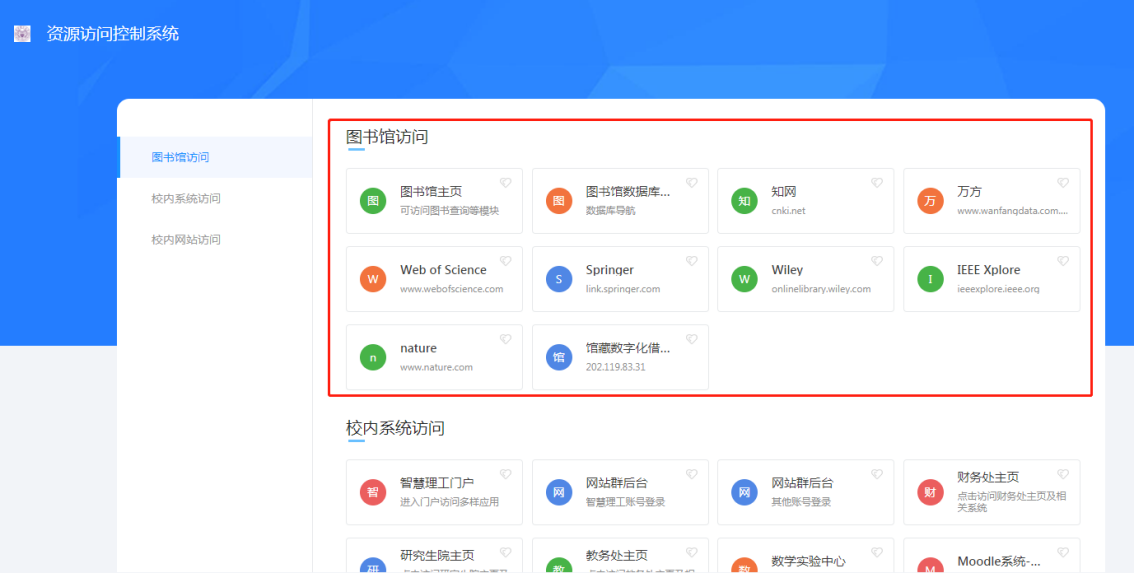Click the heart icon on 数学实验中心 card
The image size is (1134, 574).
877,552
